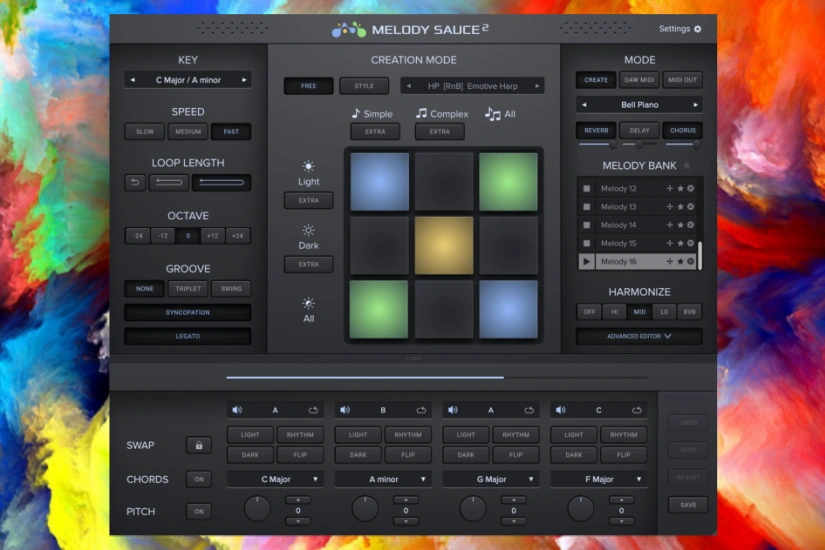The width and height of the screenshot is (825, 550).
Task: Stop Melody 12 square icon
Action: 586,188
